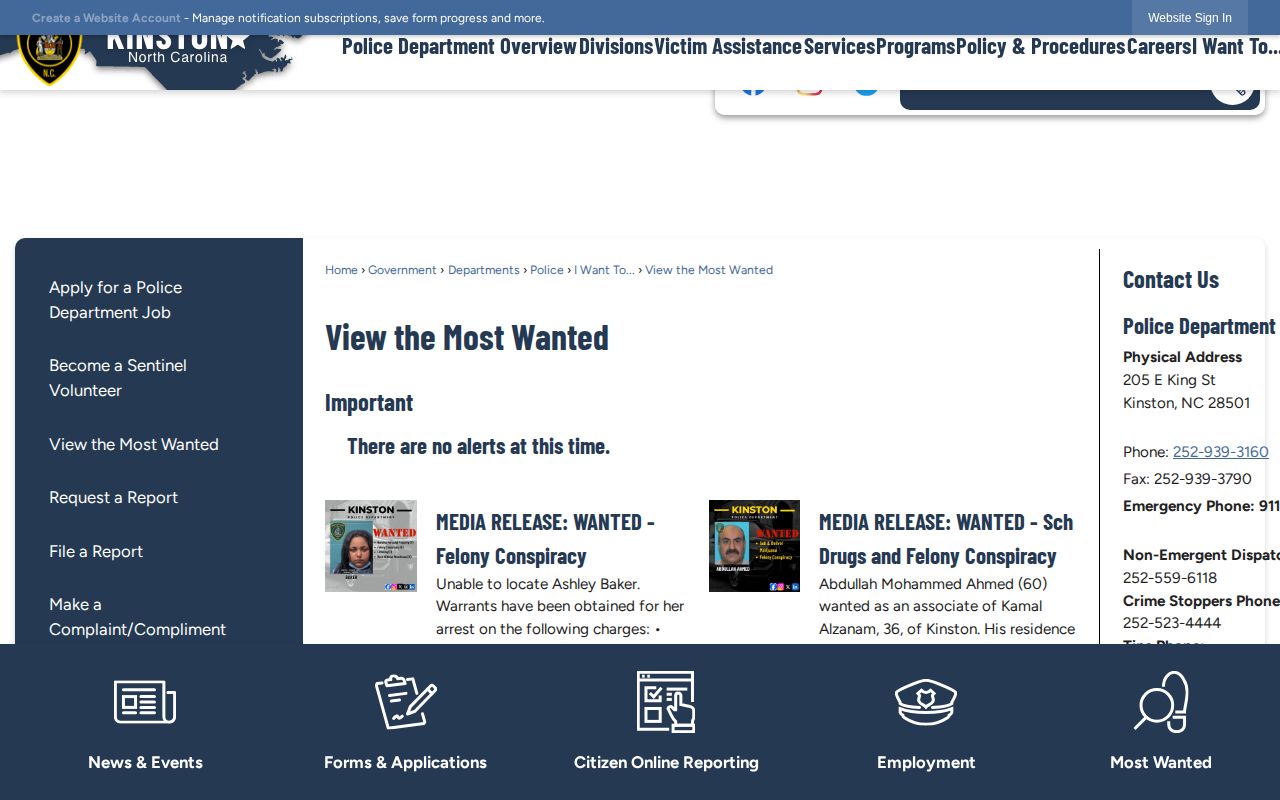Open Abdullah Ahmed wanted poster thumbnail
1280x800 pixels.
pyautogui.click(x=754, y=546)
